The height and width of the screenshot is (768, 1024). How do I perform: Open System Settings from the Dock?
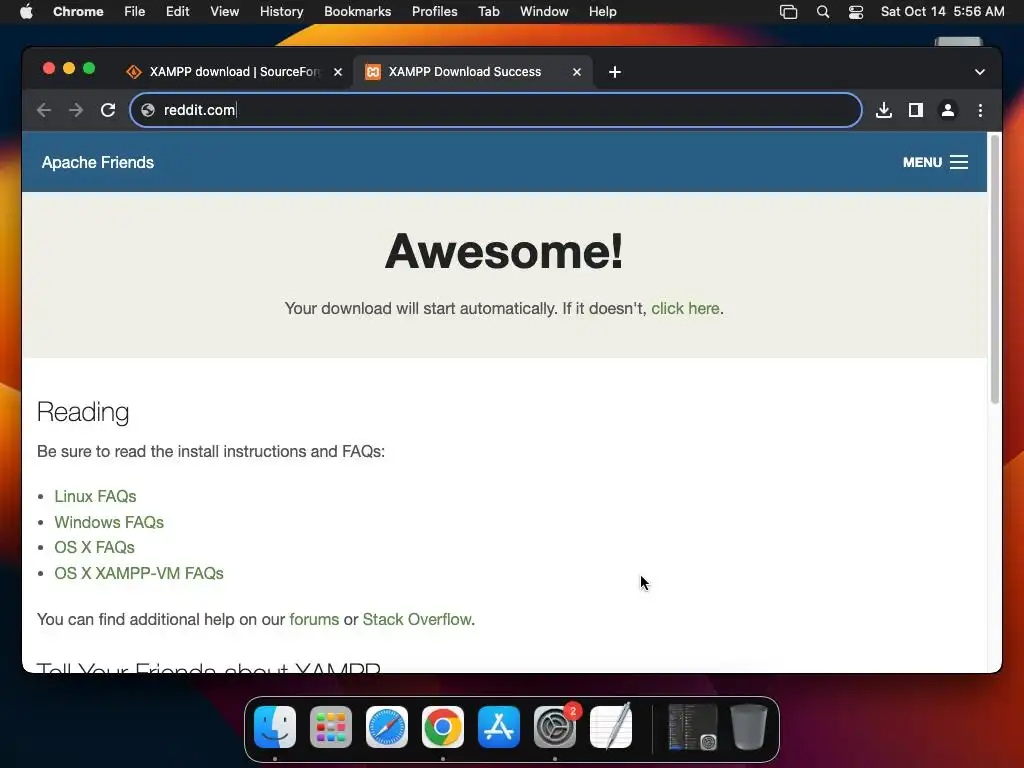point(555,727)
